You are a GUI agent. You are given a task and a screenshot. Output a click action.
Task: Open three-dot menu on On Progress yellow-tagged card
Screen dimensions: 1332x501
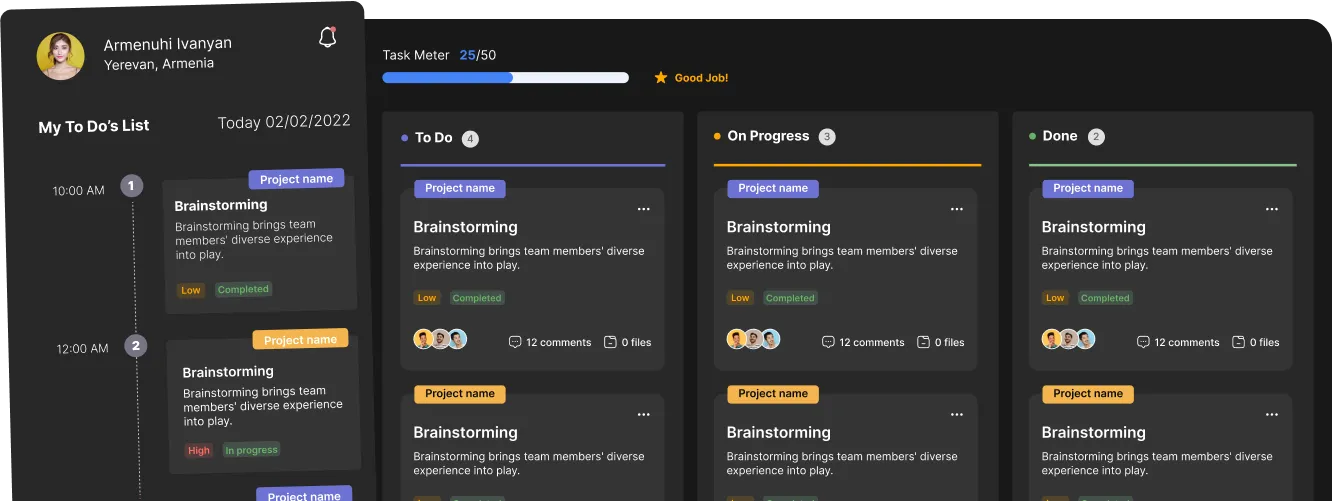957,414
